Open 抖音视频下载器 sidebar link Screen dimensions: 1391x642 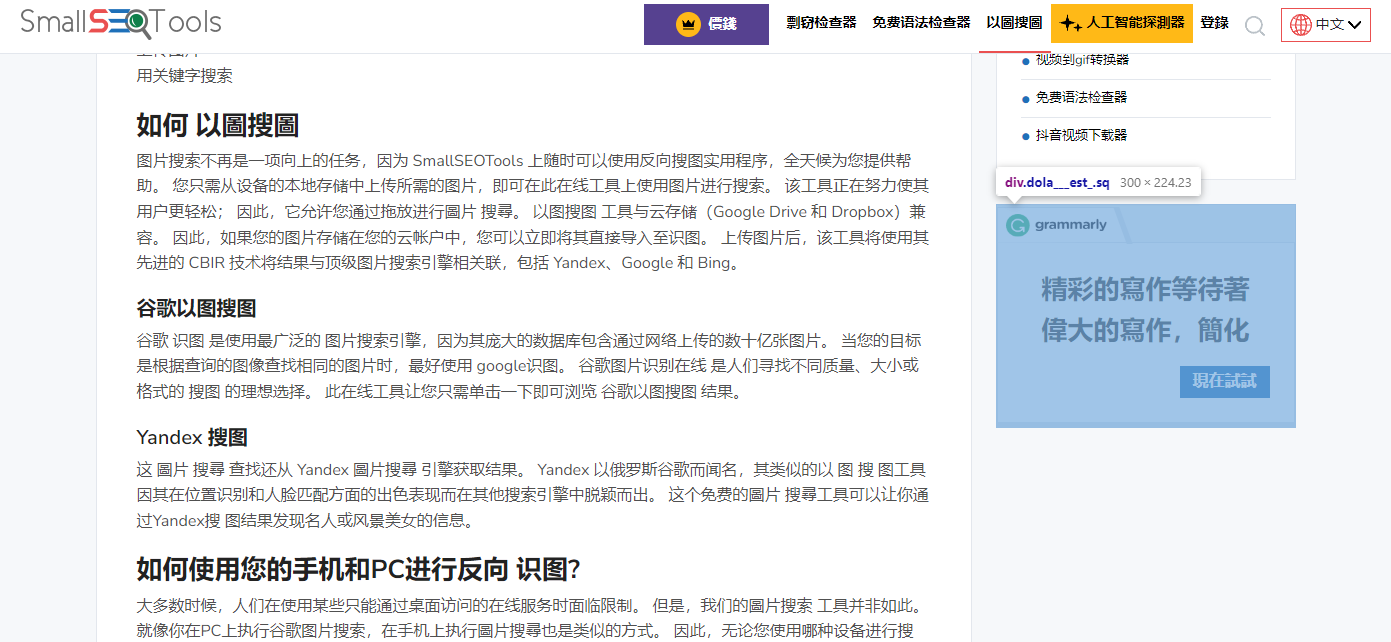point(1081,136)
